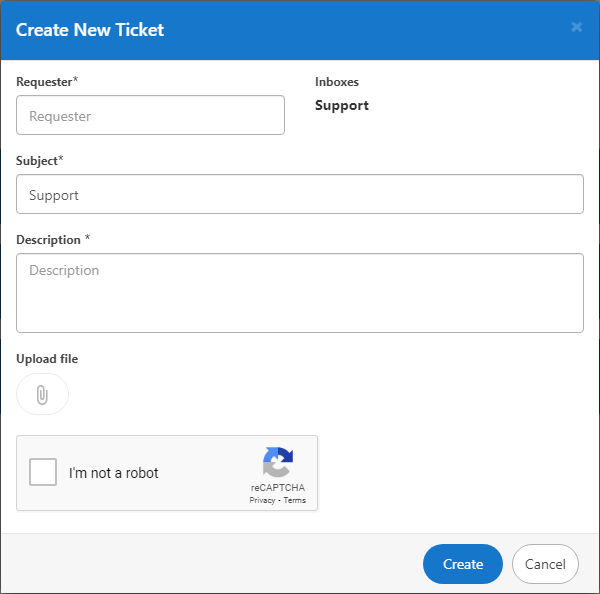Tick the I'm not a robot checkbox

43,472
